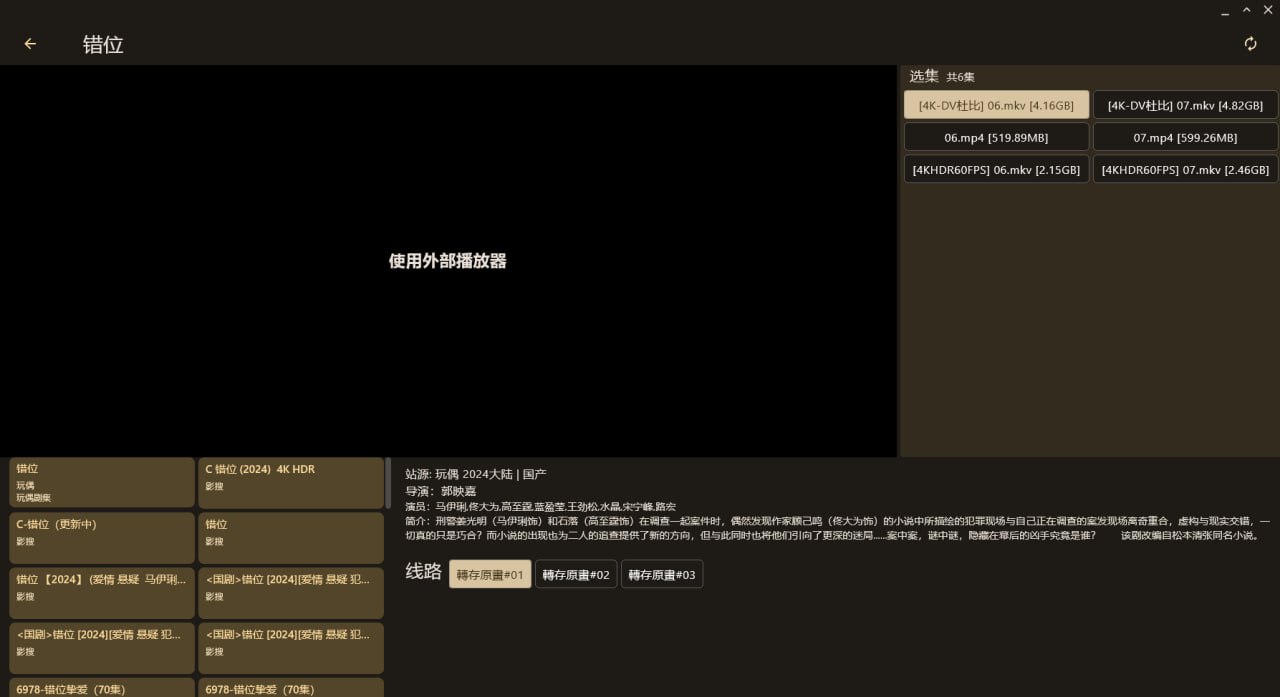The image size is (1280, 697).
Task: Play 07.mp4 [599.26MB] episode
Action: coord(1185,137)
